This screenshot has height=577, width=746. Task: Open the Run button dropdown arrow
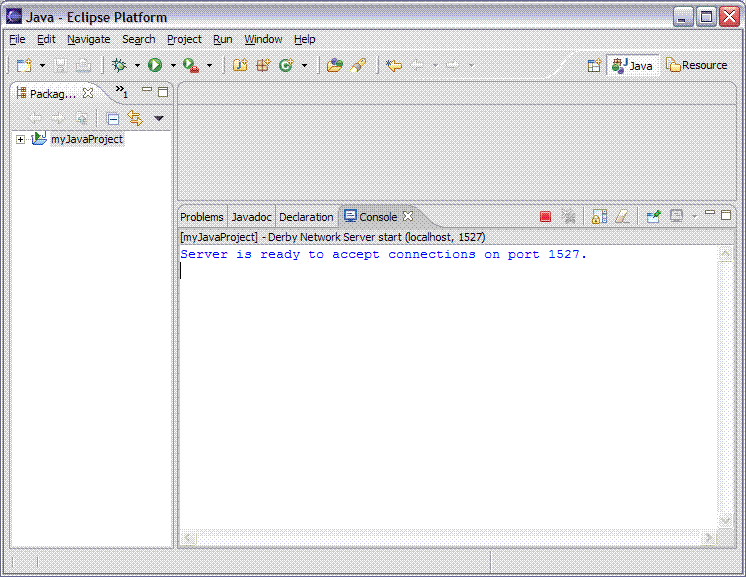point(173,66)
